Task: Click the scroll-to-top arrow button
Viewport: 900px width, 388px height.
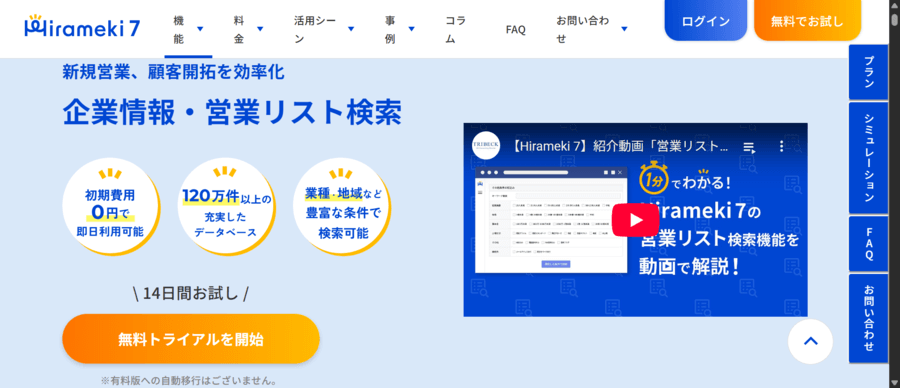Action: [x=810, y=341]
